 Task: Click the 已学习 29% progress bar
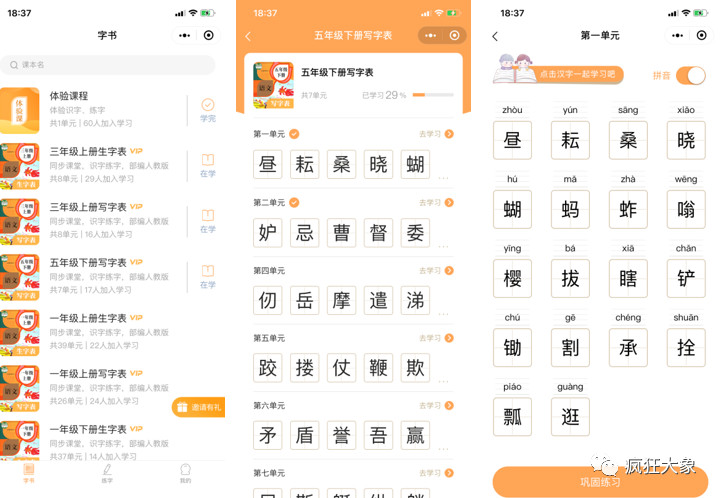(x=433, y=95)
